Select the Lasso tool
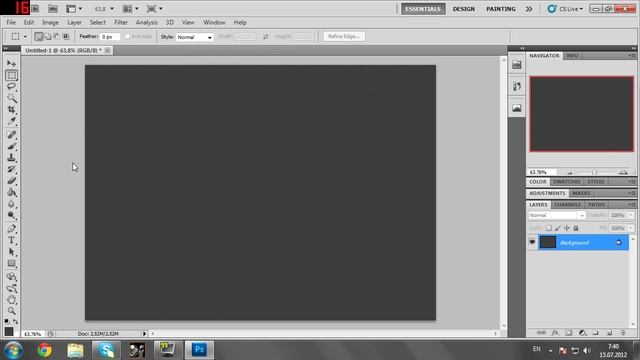This screenshot has height=360, width=640. (x=11, y=87)
